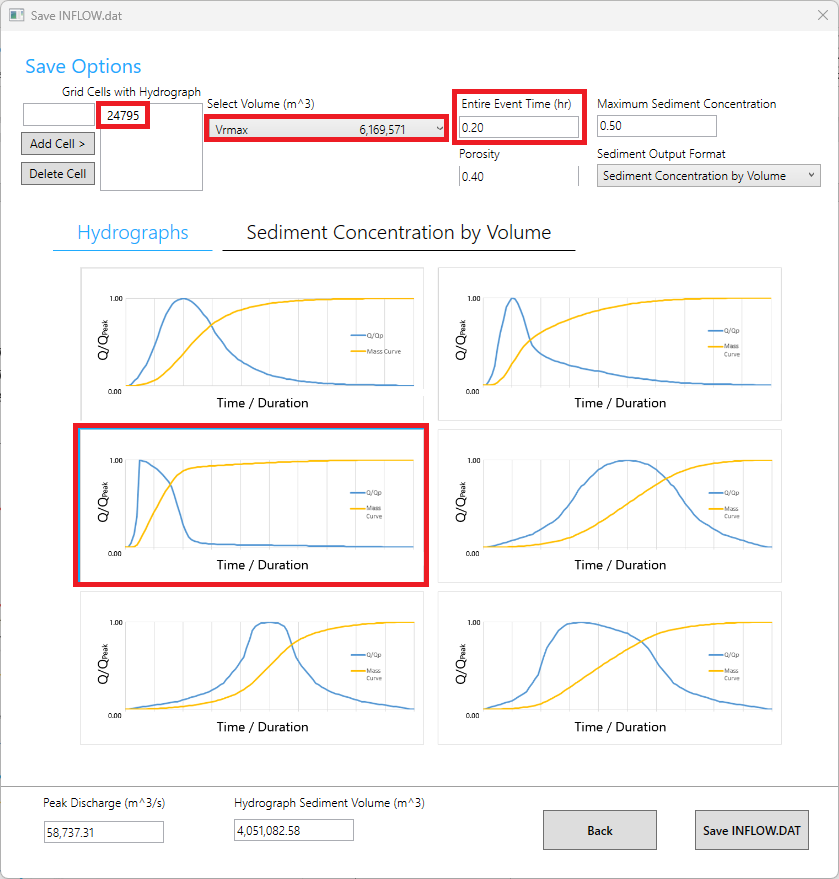839x879 pixels.
Task: Click the empty grid cell entry field
Action: (58, 115)
